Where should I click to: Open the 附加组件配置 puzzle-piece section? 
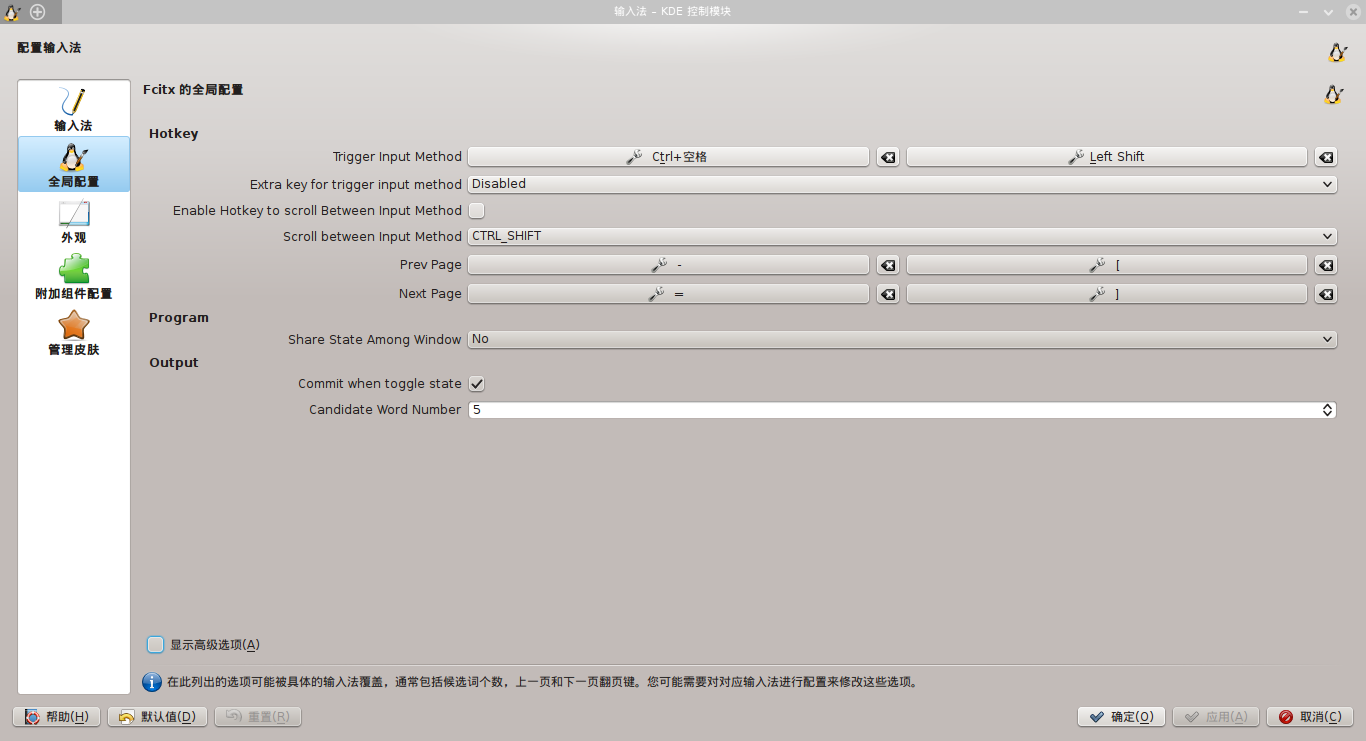[x=74, y=277]
